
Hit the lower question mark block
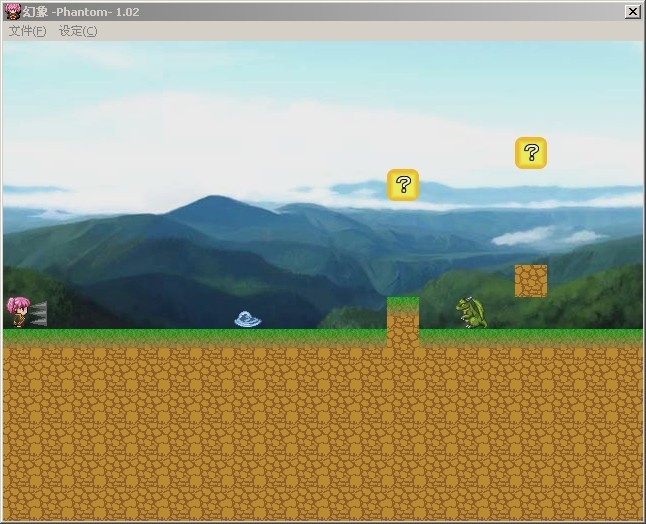(403, 185)
